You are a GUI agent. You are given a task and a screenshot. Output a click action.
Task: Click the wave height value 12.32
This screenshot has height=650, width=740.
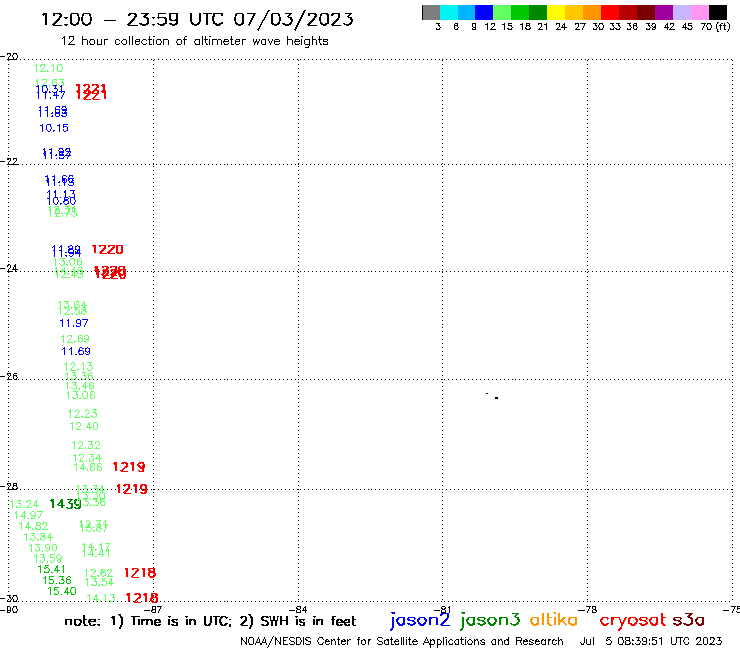pyautogui.click(x=86, y=445)
